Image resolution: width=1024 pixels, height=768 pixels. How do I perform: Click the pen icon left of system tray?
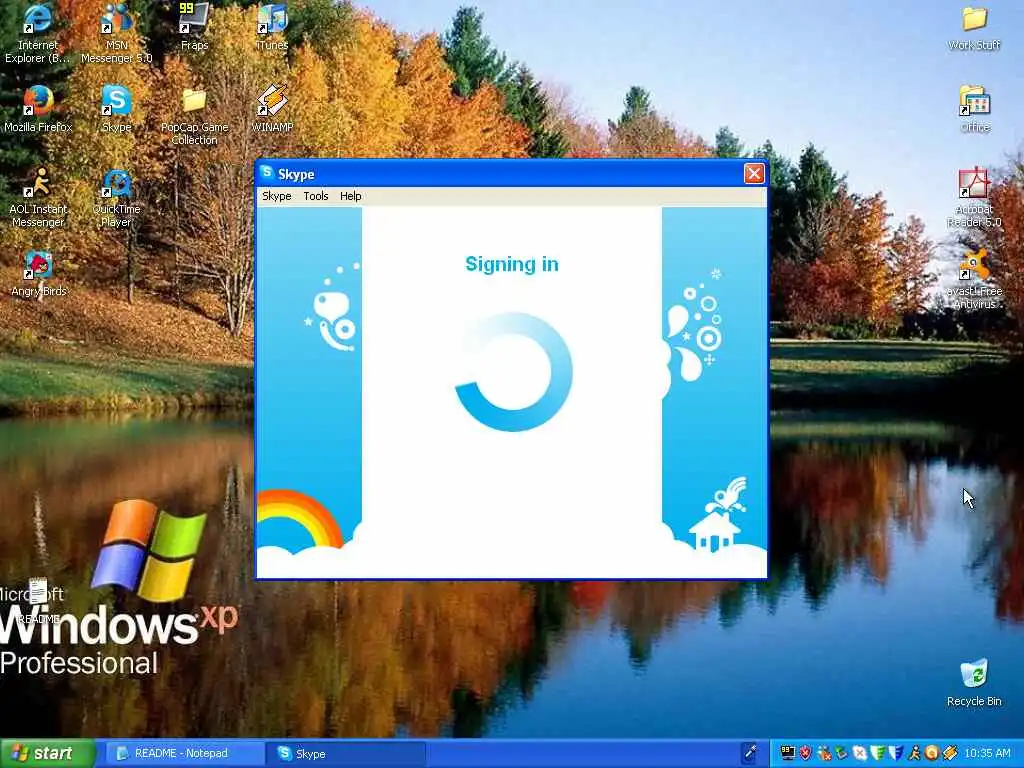[x=751, y=752]
